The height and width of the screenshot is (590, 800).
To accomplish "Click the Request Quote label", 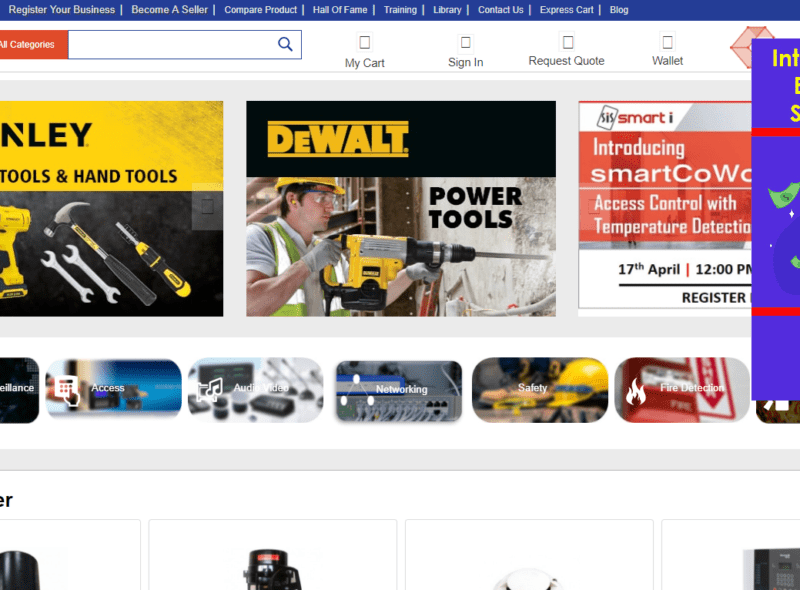I will pos(566,61).
